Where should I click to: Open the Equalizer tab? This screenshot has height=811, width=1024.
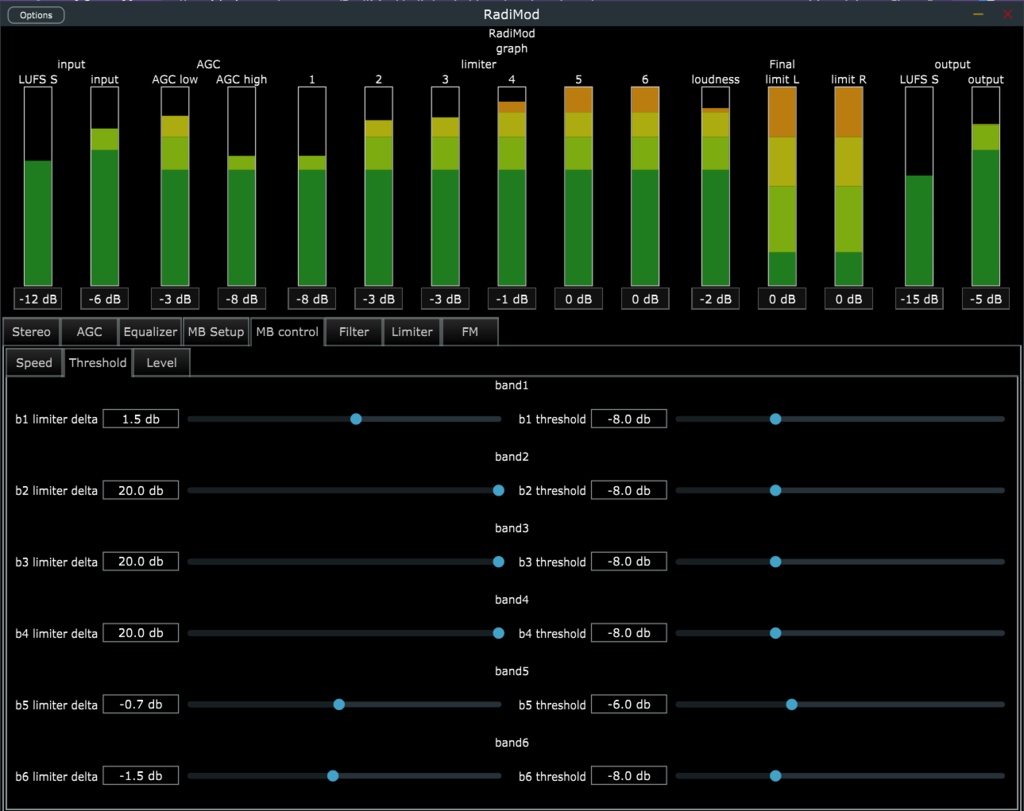click(x=150, y=332)
